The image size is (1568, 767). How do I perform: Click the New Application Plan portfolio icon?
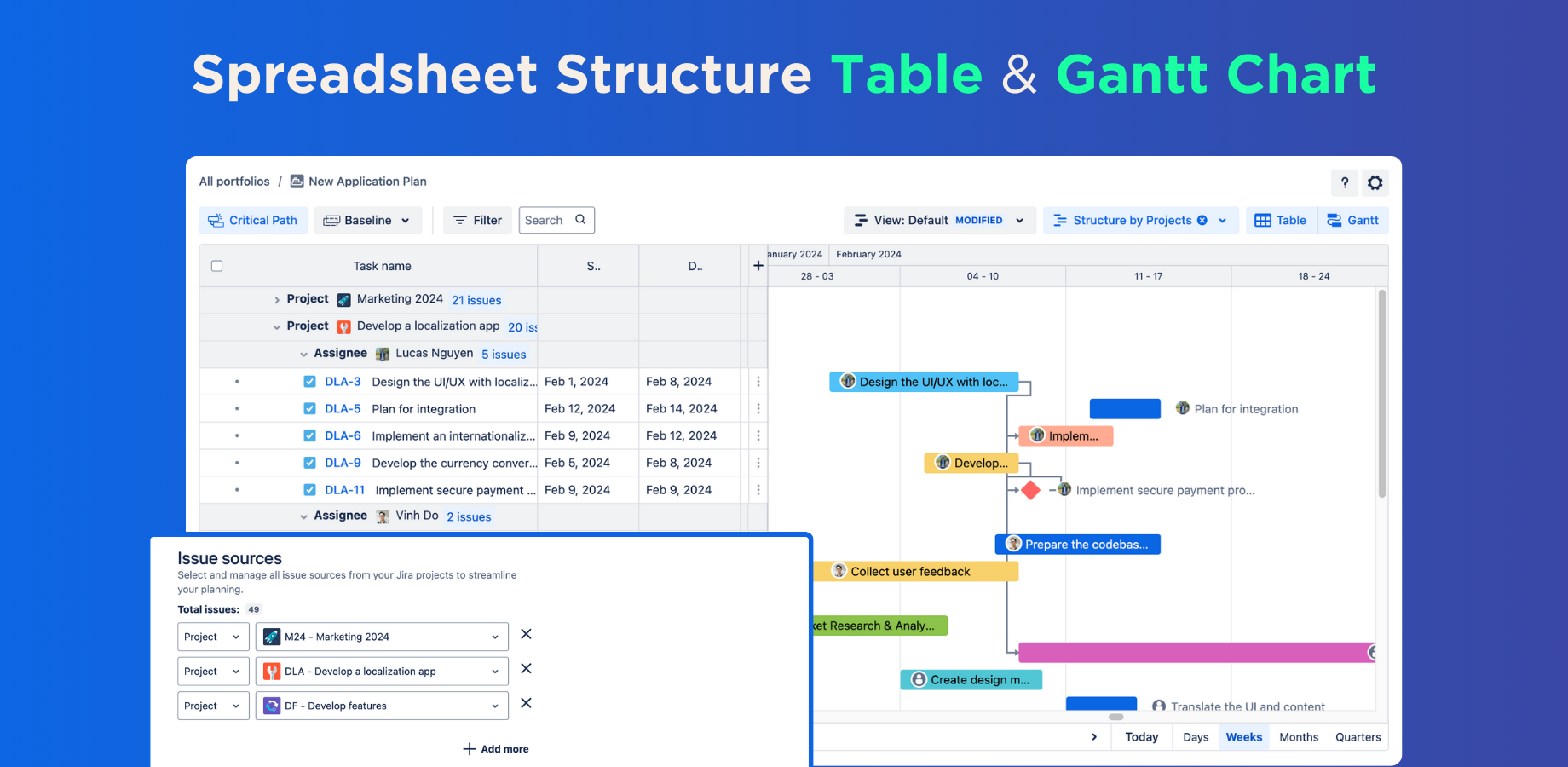297,182
